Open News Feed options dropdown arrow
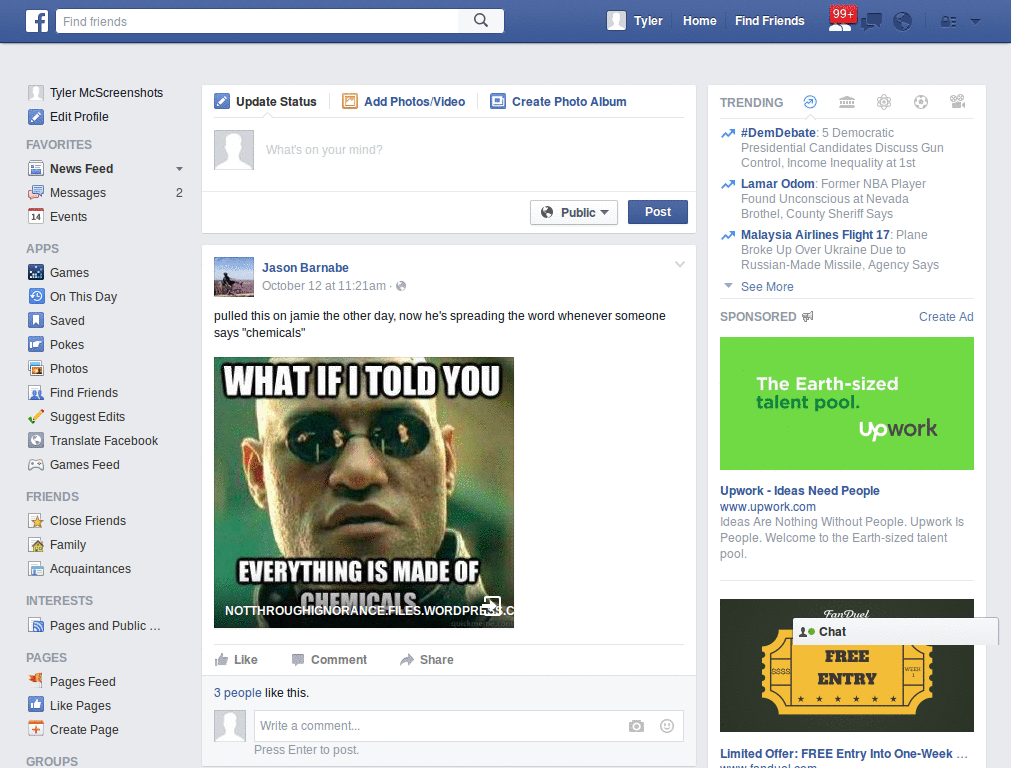The width and height of the screenshot is (1024, 768). [179, 169]
